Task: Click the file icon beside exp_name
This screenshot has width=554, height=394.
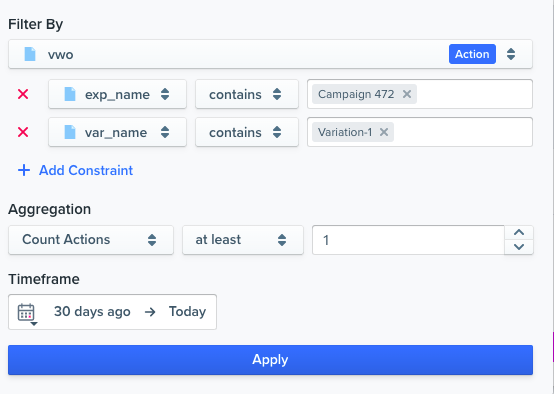Action: 70,94
